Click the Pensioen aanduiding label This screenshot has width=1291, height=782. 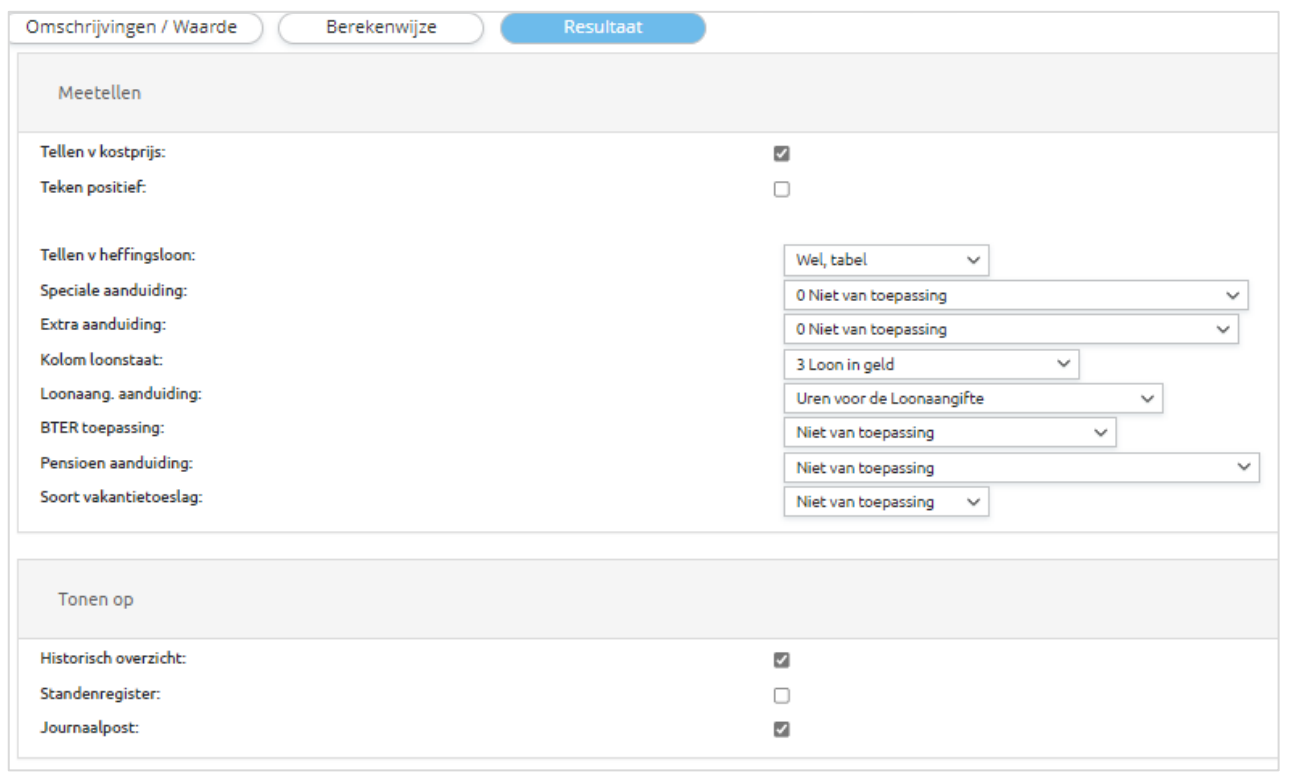pos(116,463)
